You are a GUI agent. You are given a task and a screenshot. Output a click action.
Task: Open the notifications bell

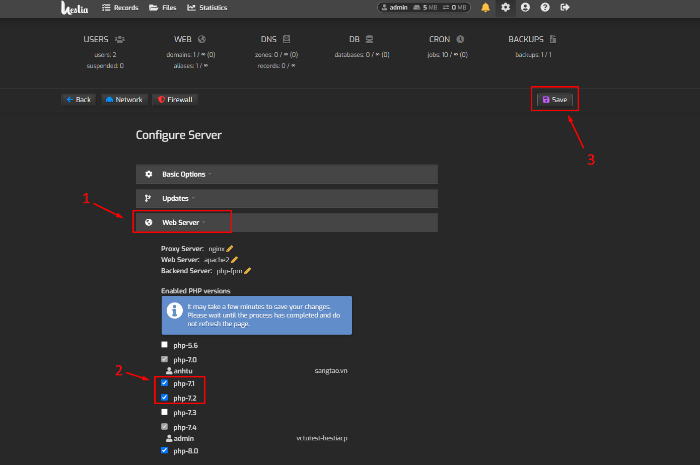click(x=485, y=8)
